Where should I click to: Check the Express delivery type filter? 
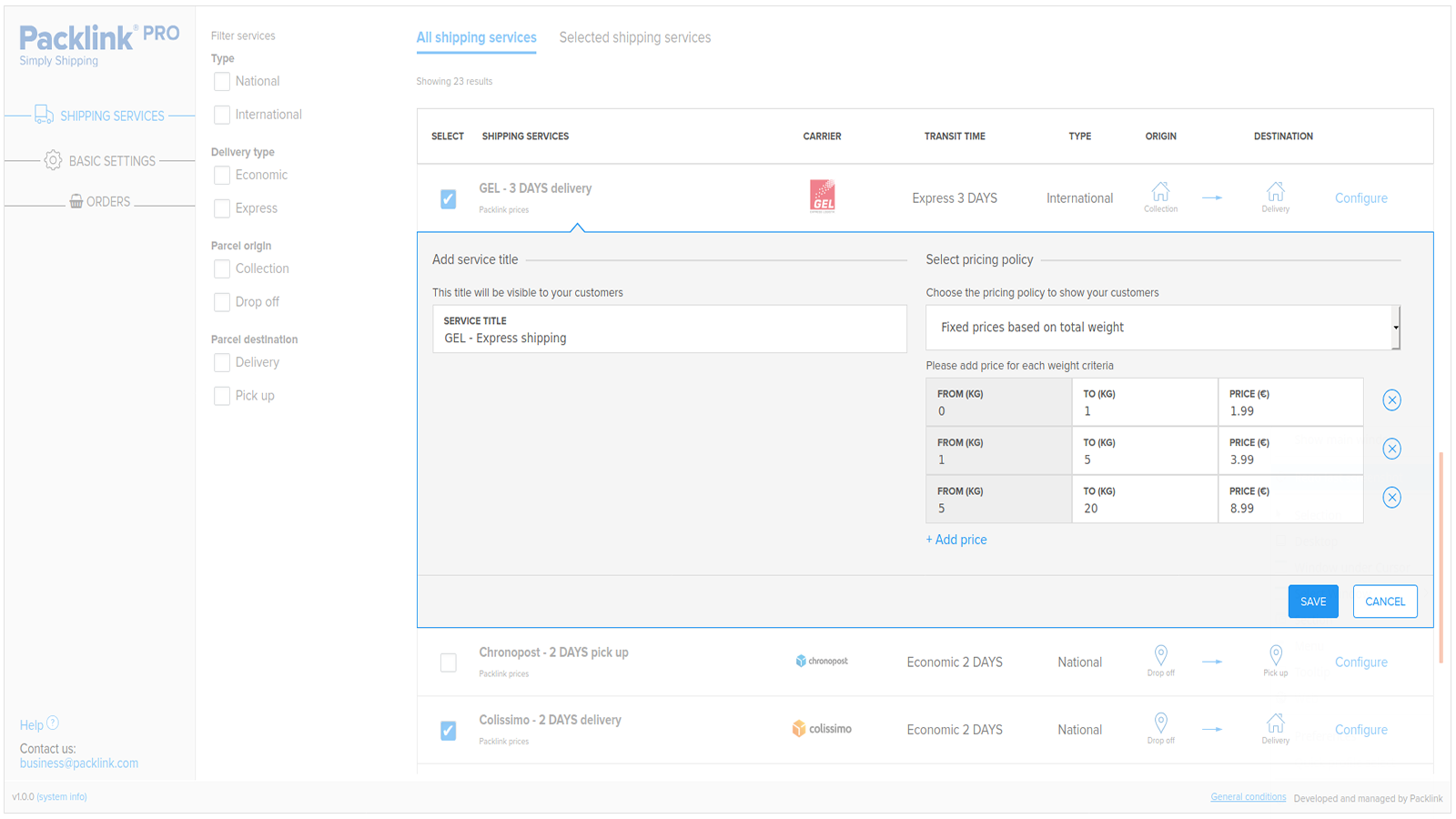pos(221,208)
